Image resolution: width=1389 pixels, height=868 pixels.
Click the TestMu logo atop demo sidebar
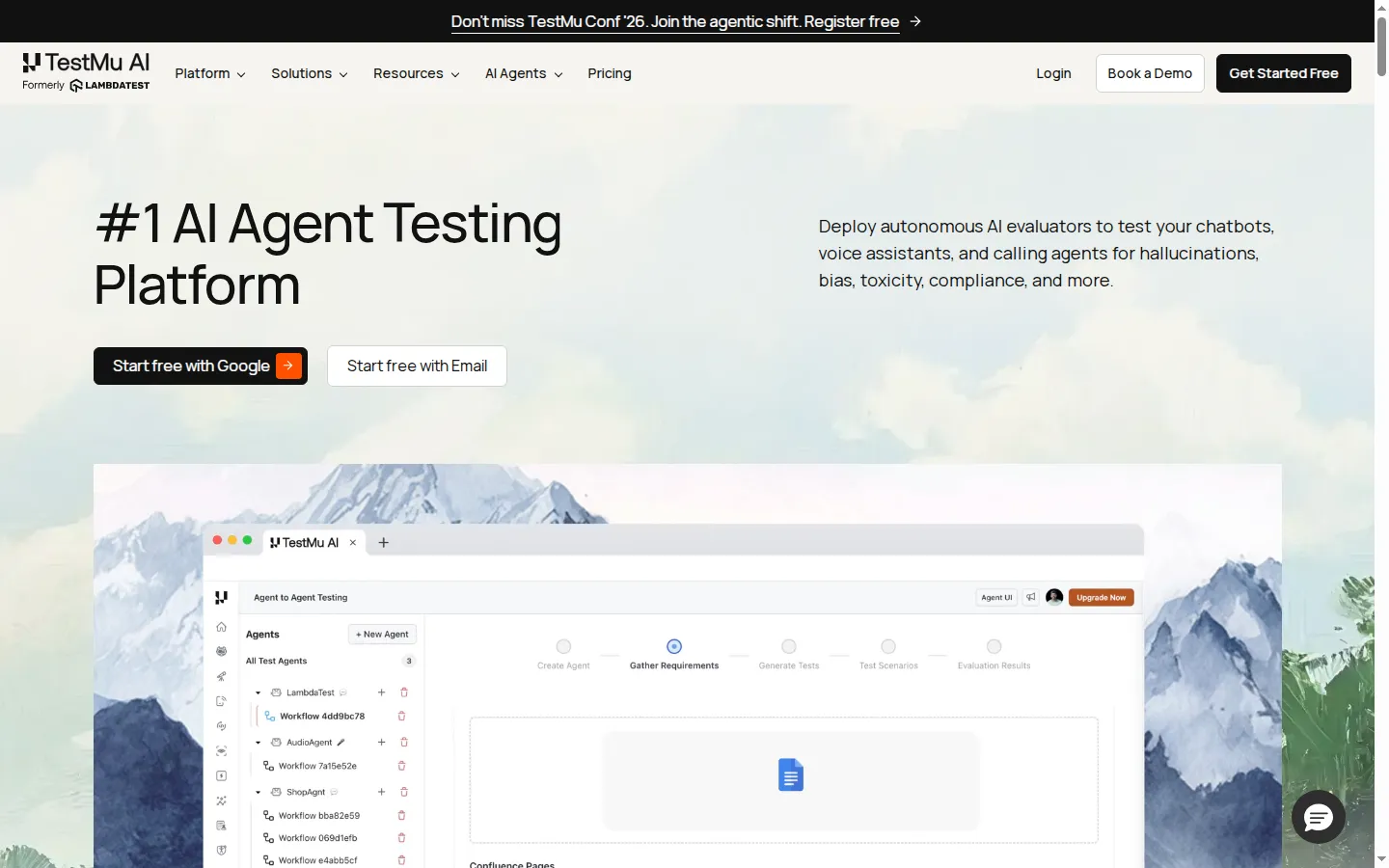click(222, 597)
